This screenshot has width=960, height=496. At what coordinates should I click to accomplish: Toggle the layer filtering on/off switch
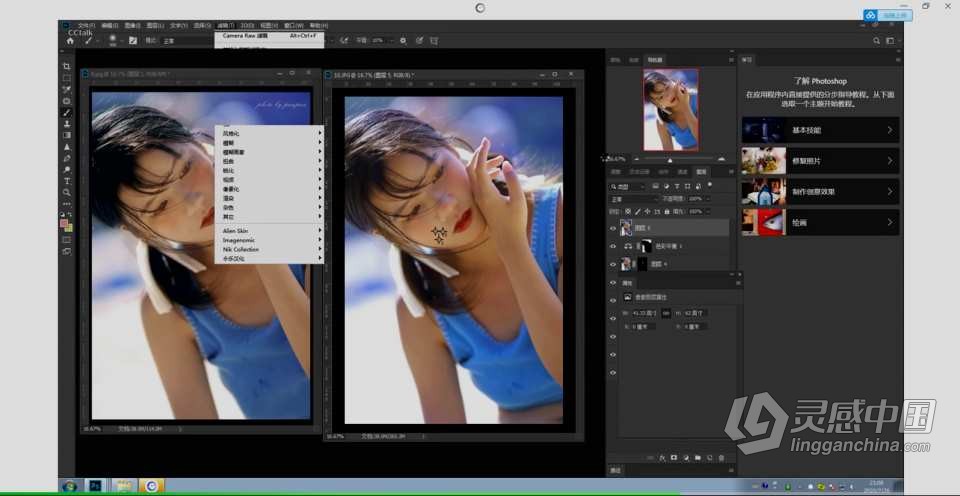click(710, 184)
